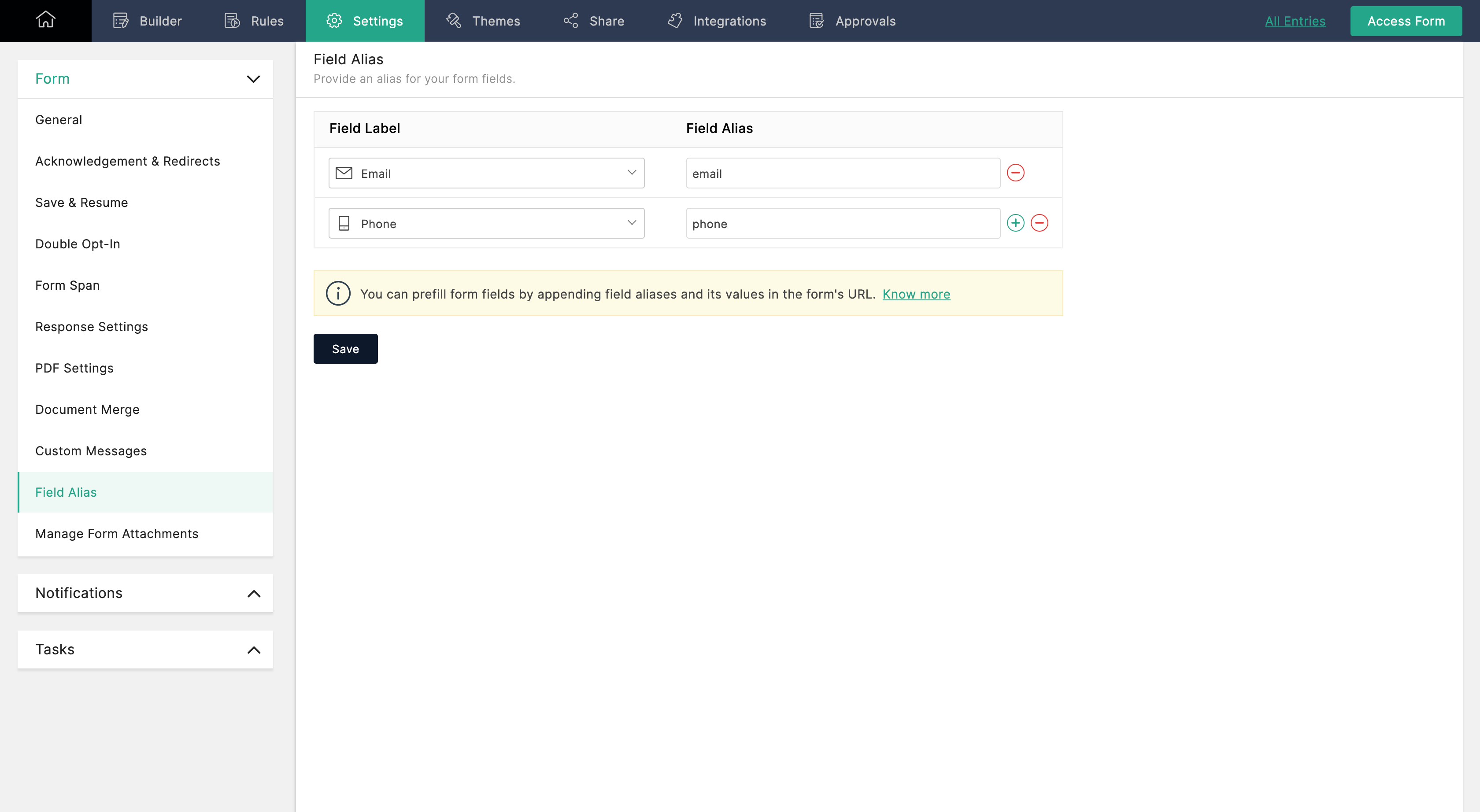
Task: Open Acknowledgement & Redirects settings
Action: [145, 161]
